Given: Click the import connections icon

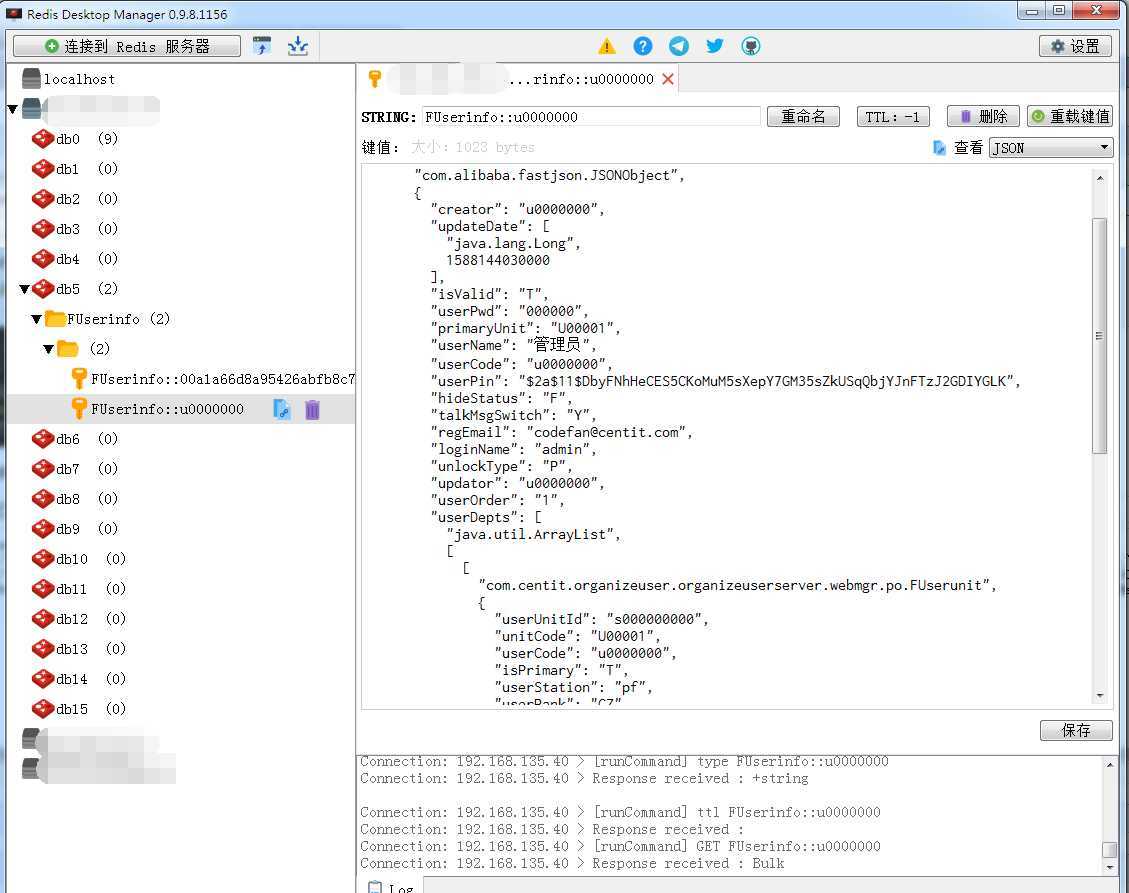Looking at the screenshot, I should pos(262,46).
